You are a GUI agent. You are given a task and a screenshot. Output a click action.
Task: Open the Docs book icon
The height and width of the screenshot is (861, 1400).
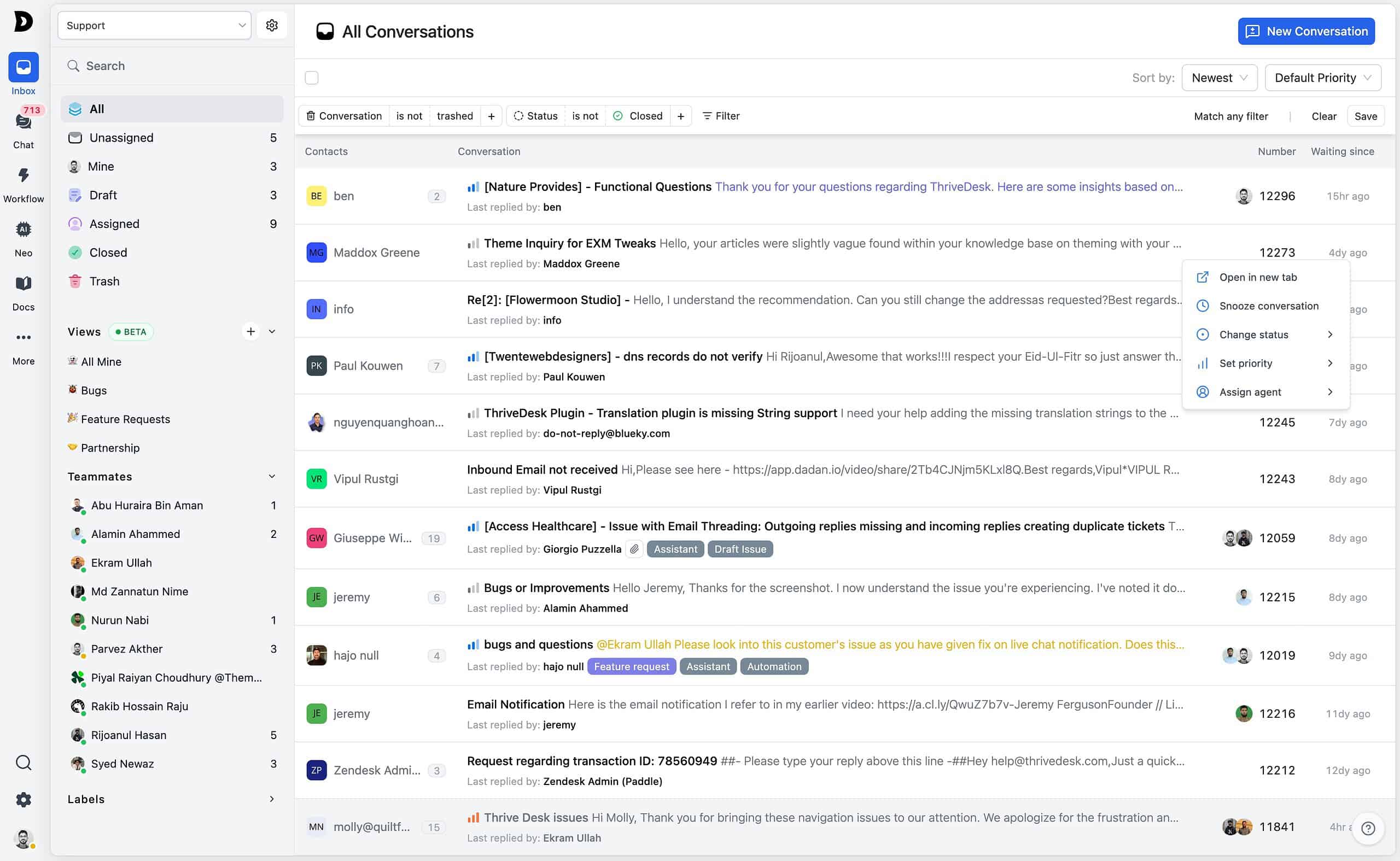point(24,284)
